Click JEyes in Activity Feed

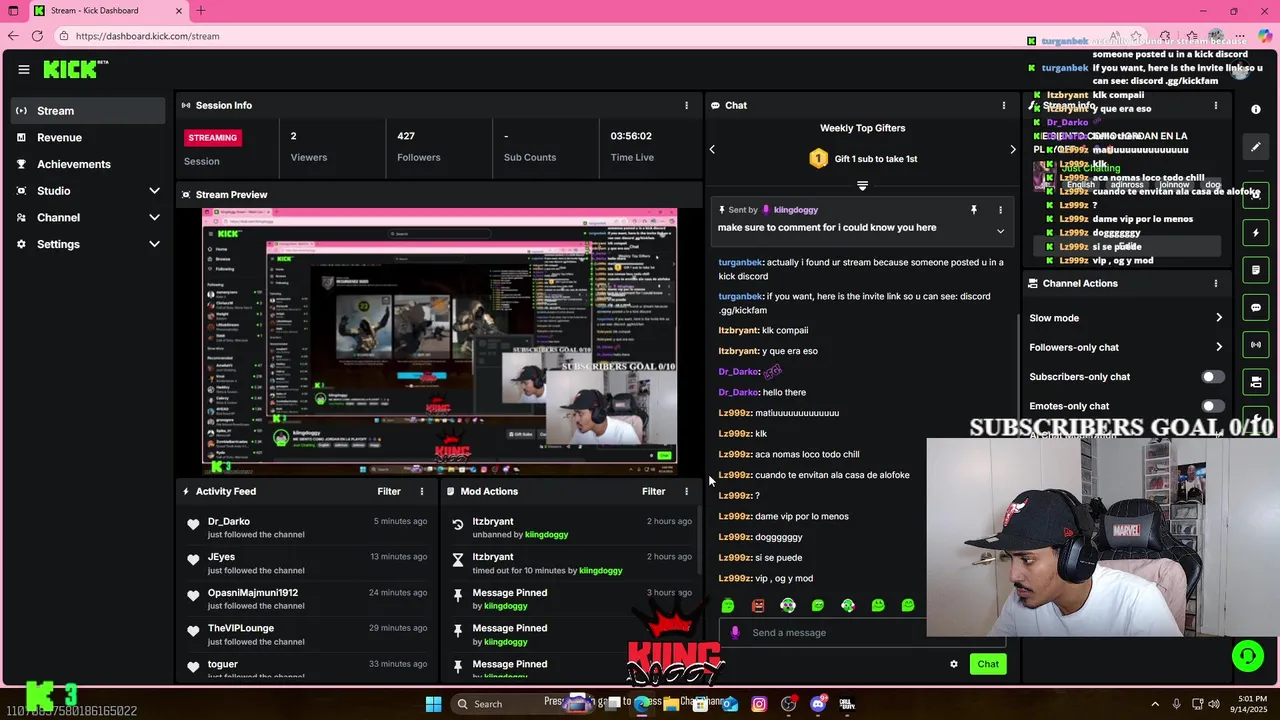point(221,557)
